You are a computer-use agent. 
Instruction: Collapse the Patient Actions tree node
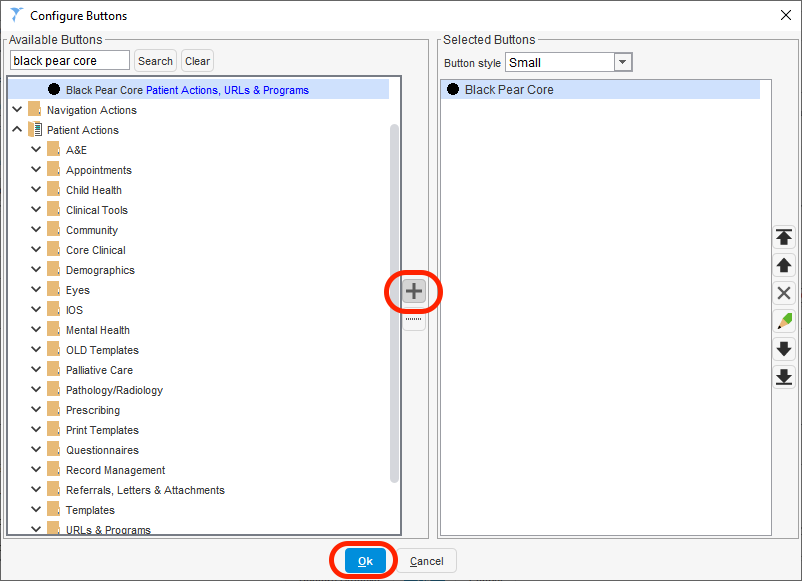(17, 129)
